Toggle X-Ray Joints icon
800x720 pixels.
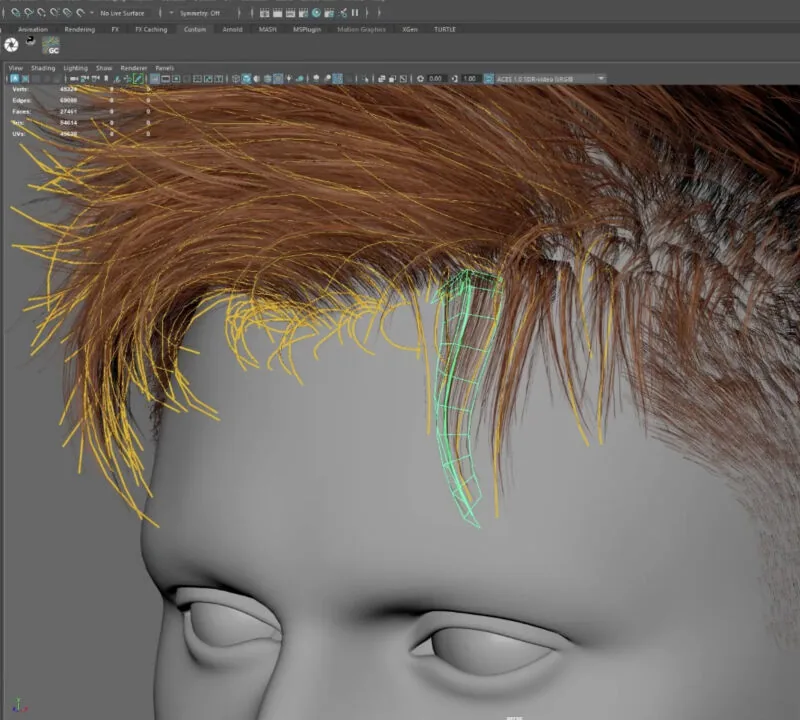coord(403,79)
